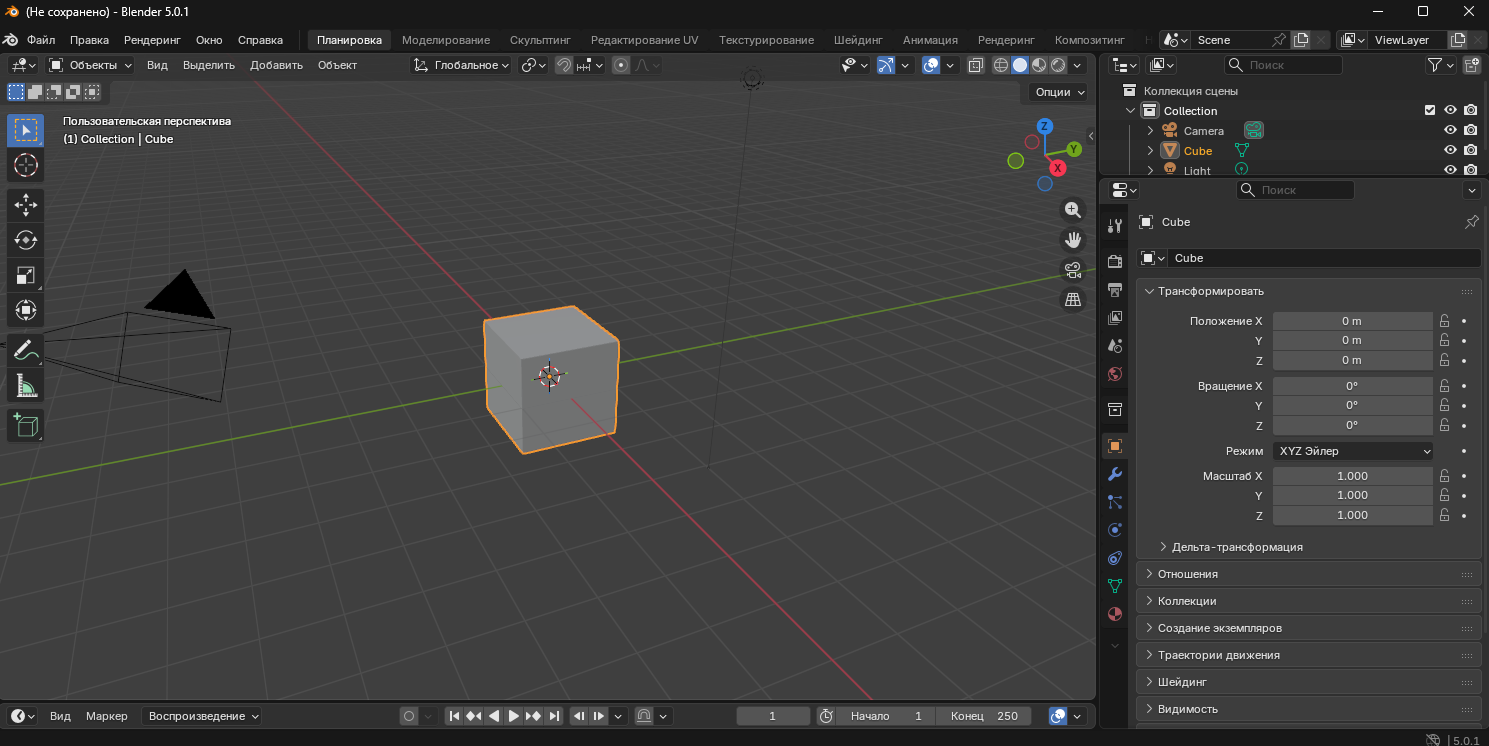Viewport: 1489px width, 746px height.
Task: Switch to the Скульптинг workspace tab
Action: (x=540, y=40)
